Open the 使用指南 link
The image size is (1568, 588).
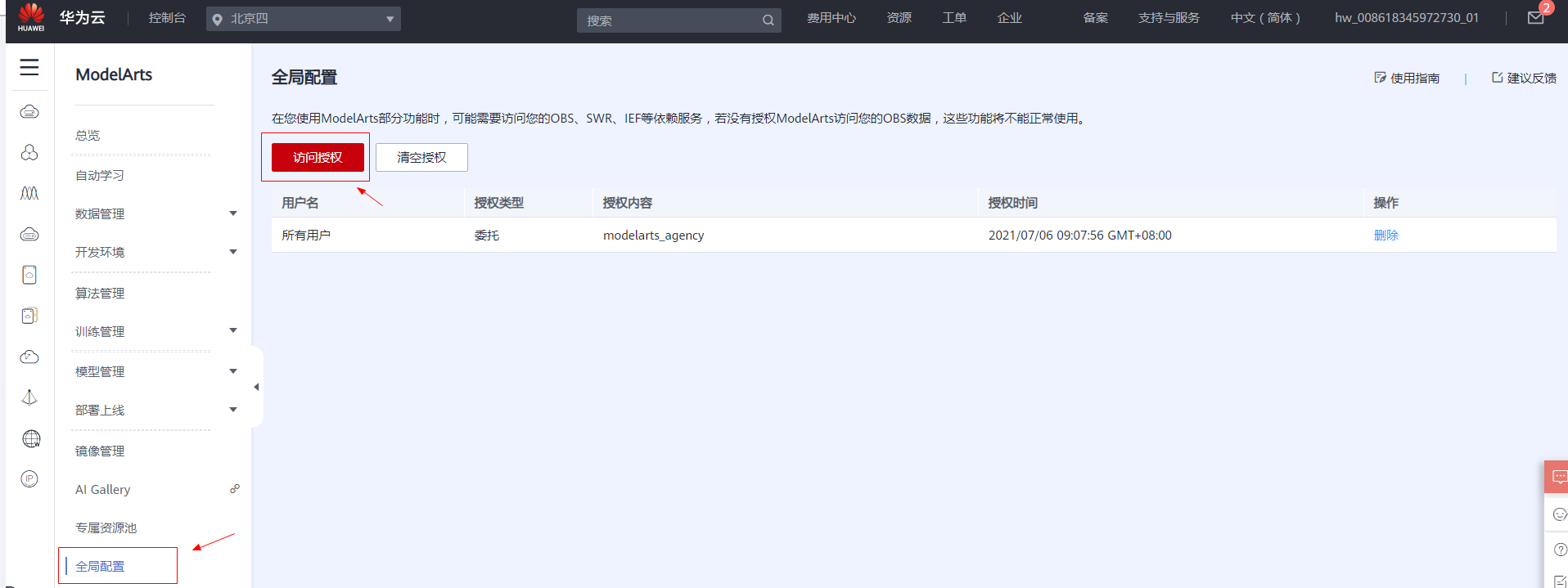point(1407,78)
